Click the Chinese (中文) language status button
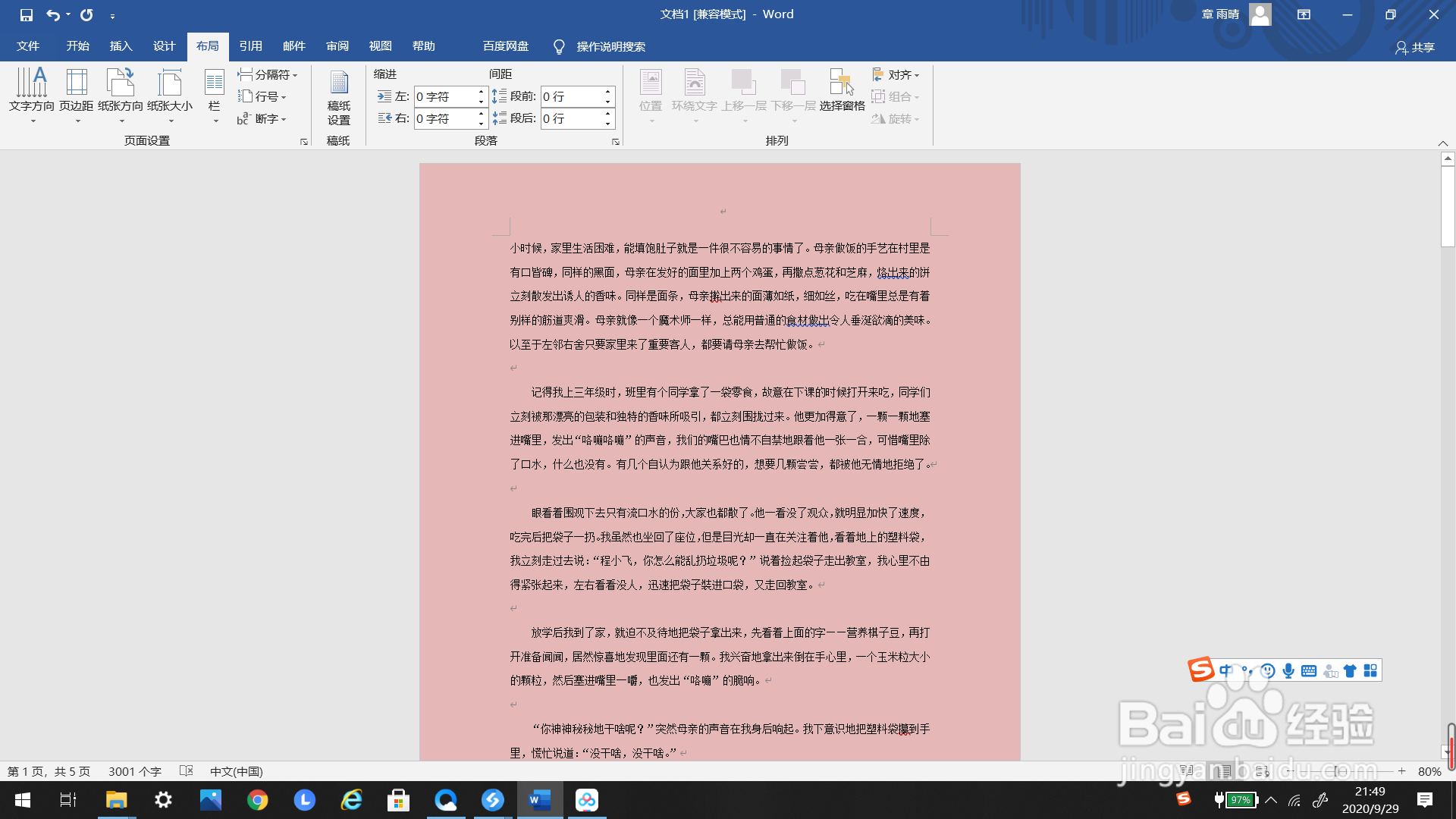This screenshot has width=1456, height=819. point(236,771)
